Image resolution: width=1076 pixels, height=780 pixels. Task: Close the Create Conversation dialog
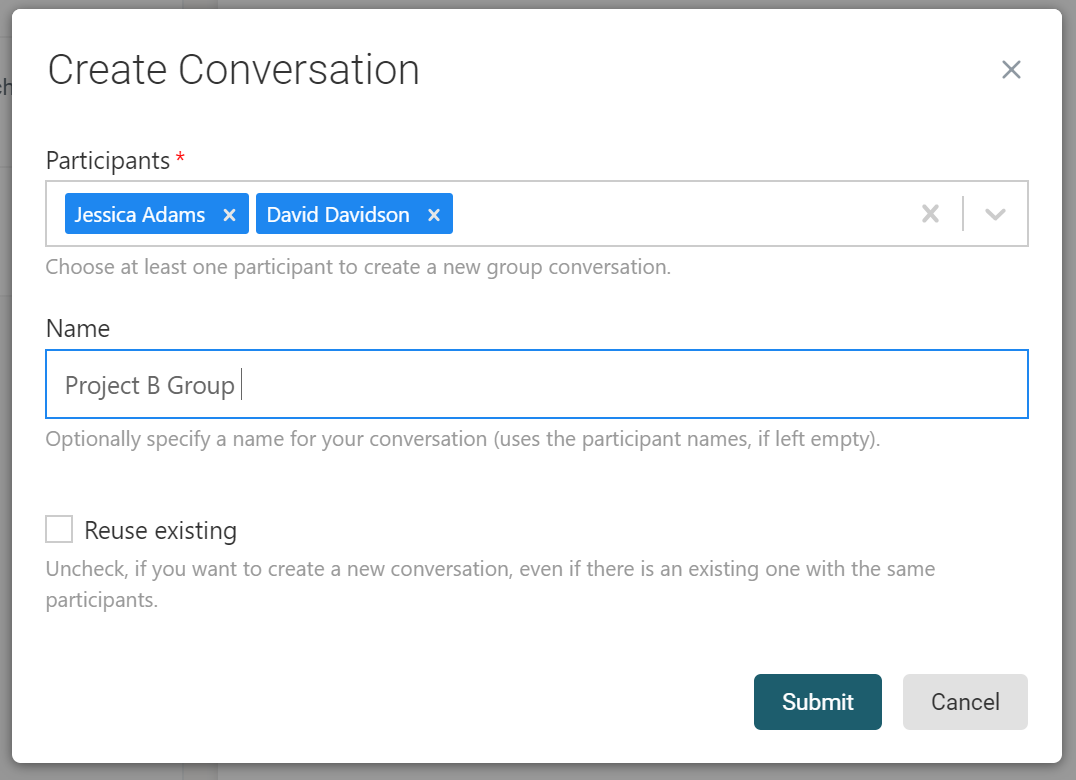point(1011,70)
